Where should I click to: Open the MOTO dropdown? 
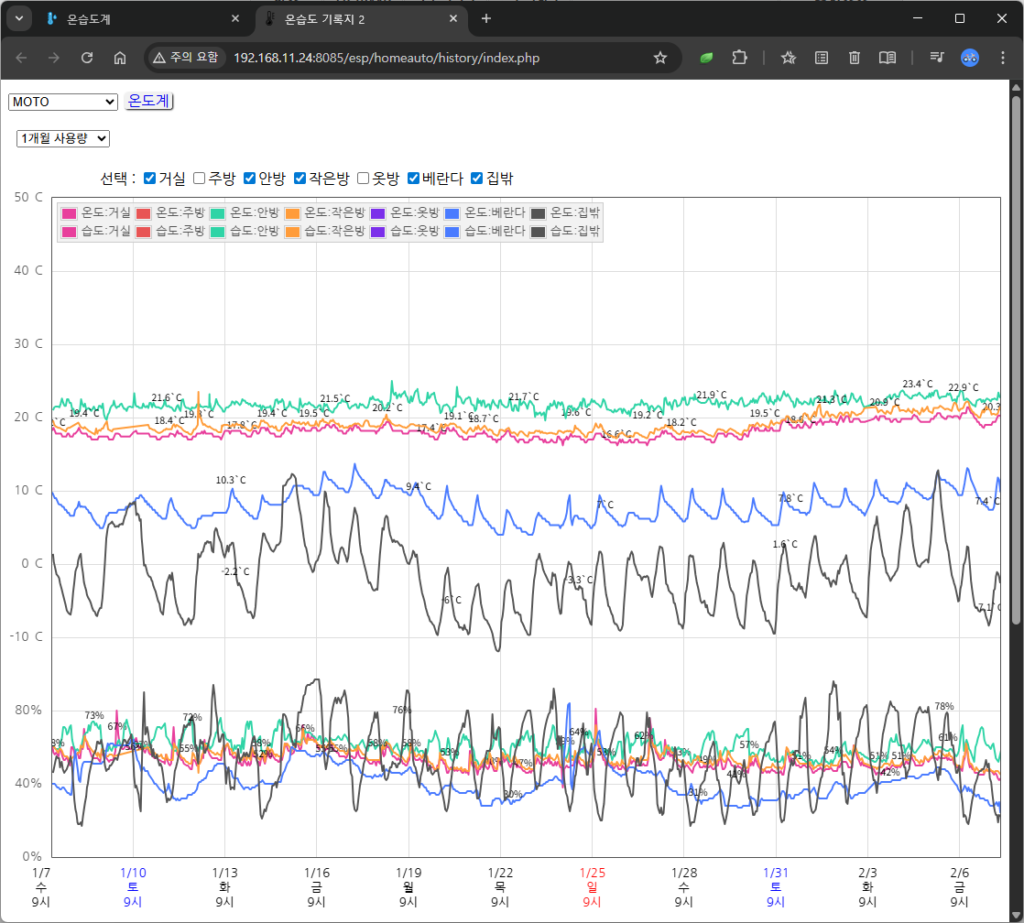tap(63, 101)
